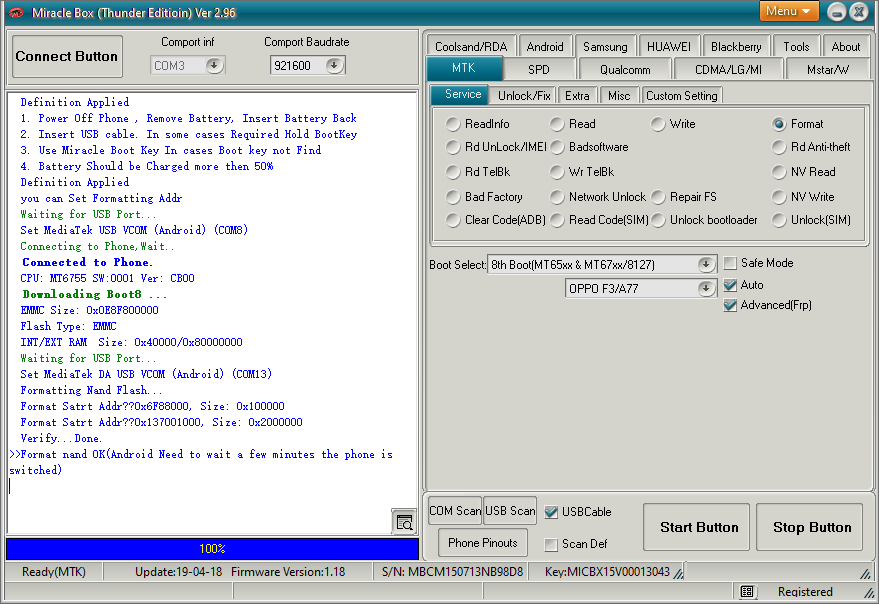
Task: Select the Rd TelBk radio button
Action: pos(453,172)
